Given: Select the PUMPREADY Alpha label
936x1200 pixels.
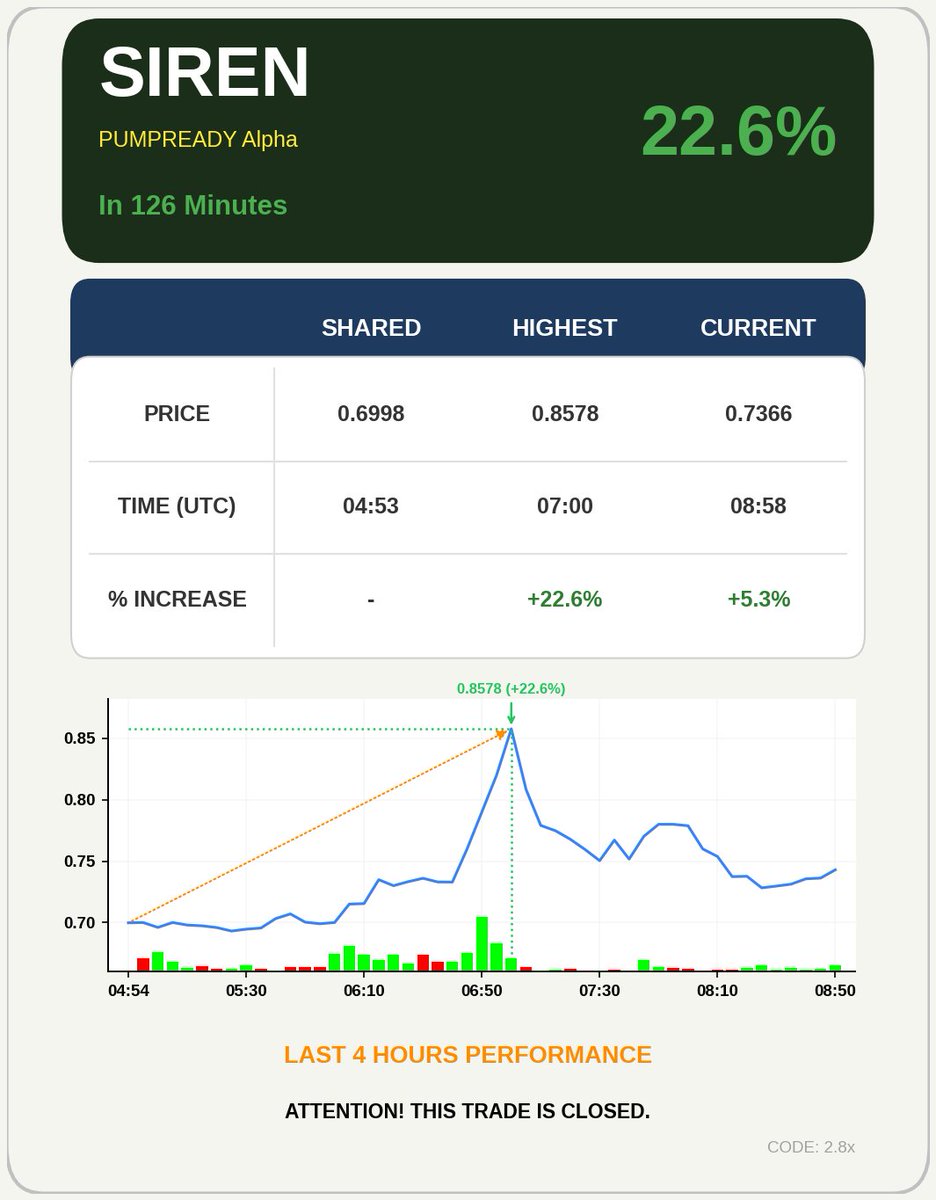Looking at the screenshot, I should (x=198, y=139).
